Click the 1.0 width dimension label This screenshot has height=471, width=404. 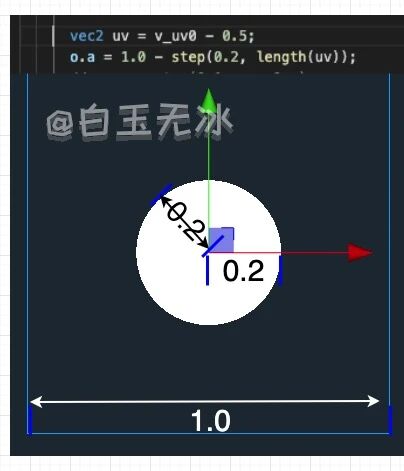[x=211, y=421]
